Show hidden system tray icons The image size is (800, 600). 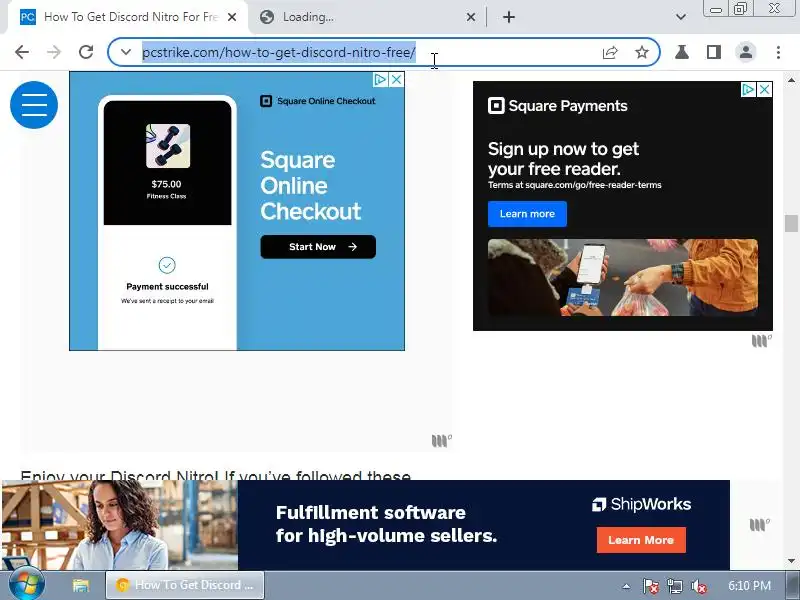click(x=626, y=586)
